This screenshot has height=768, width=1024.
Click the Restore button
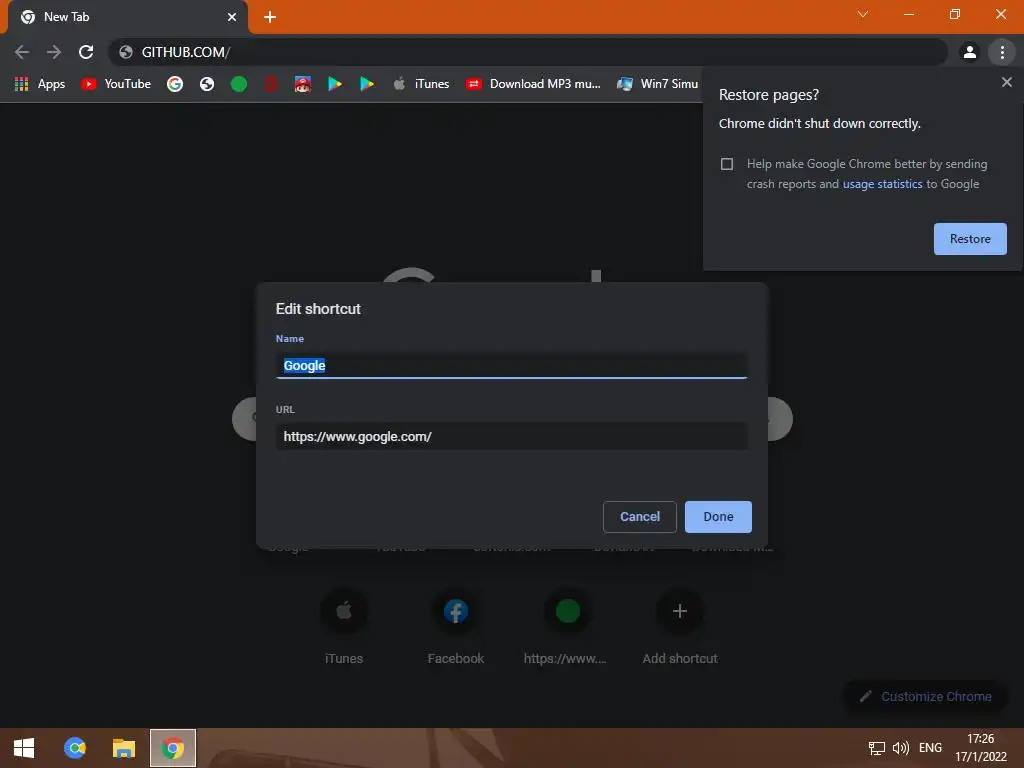pos(970,239)
